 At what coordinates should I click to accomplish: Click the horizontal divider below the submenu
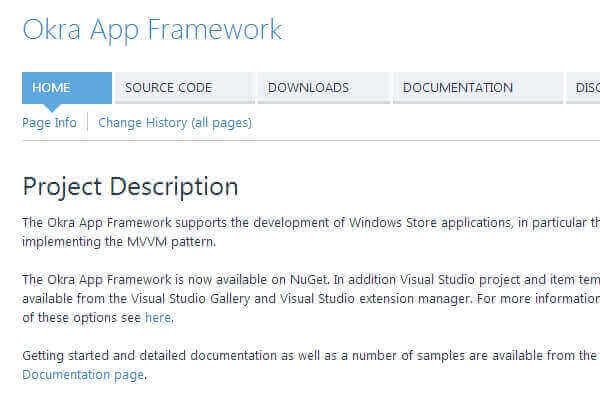[x=300, y=140]
